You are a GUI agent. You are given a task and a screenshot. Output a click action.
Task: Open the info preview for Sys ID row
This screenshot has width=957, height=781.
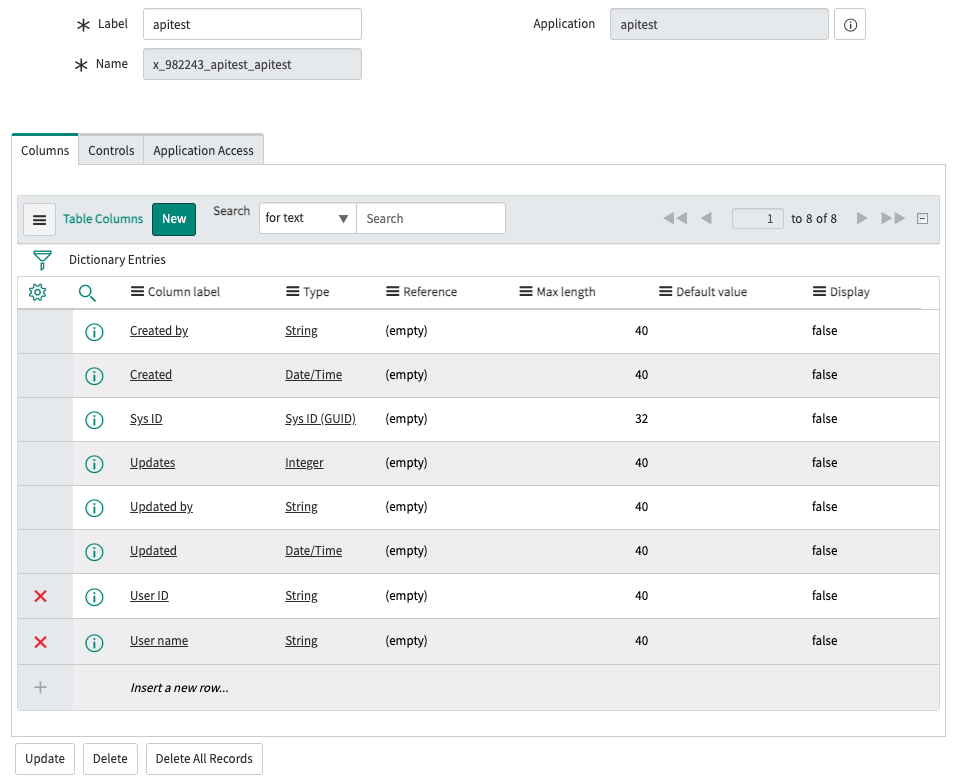(x=94, y=419)
